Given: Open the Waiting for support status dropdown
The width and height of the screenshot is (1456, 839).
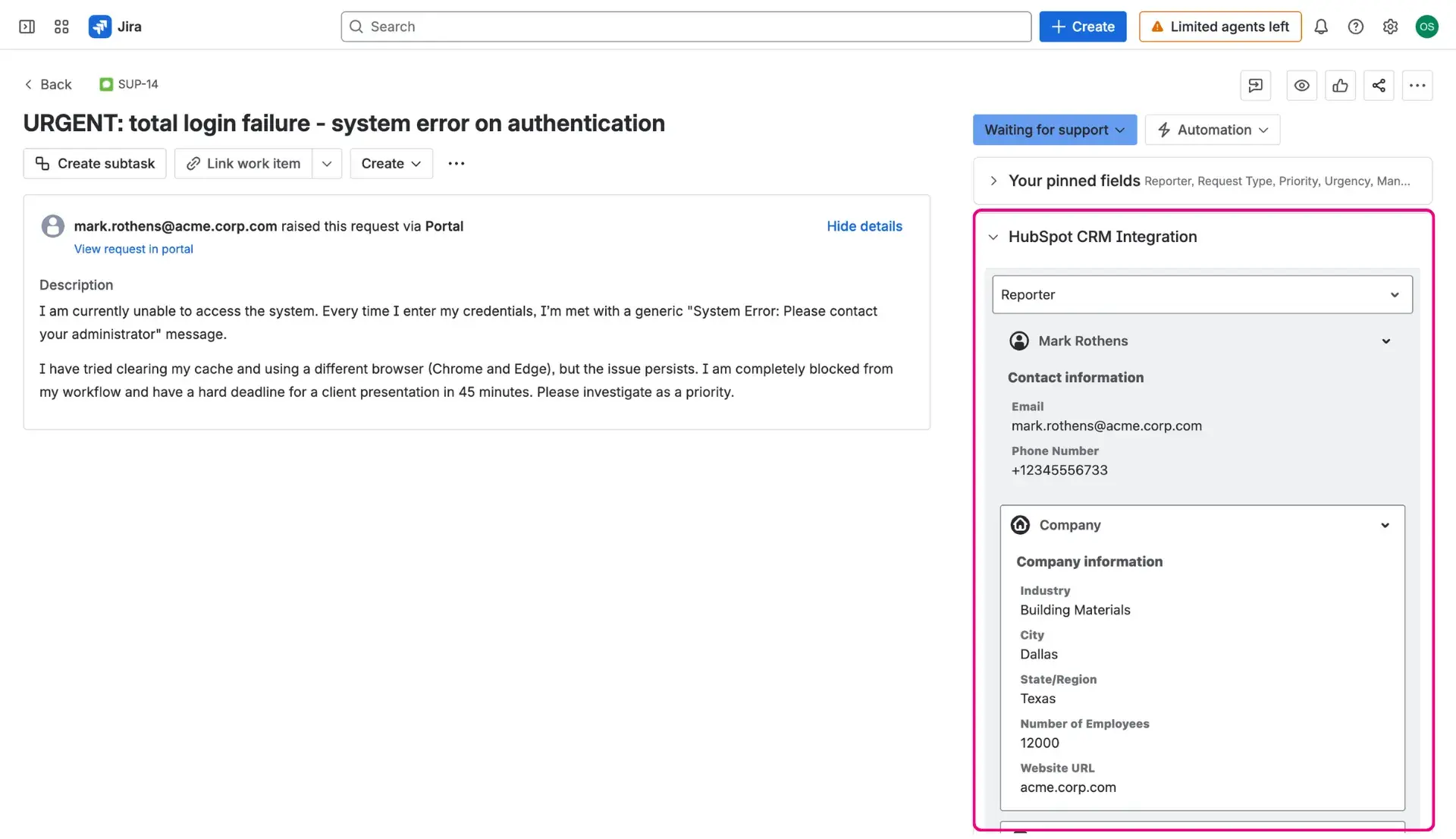Looking at the screenshot, I should point(1054,130).
